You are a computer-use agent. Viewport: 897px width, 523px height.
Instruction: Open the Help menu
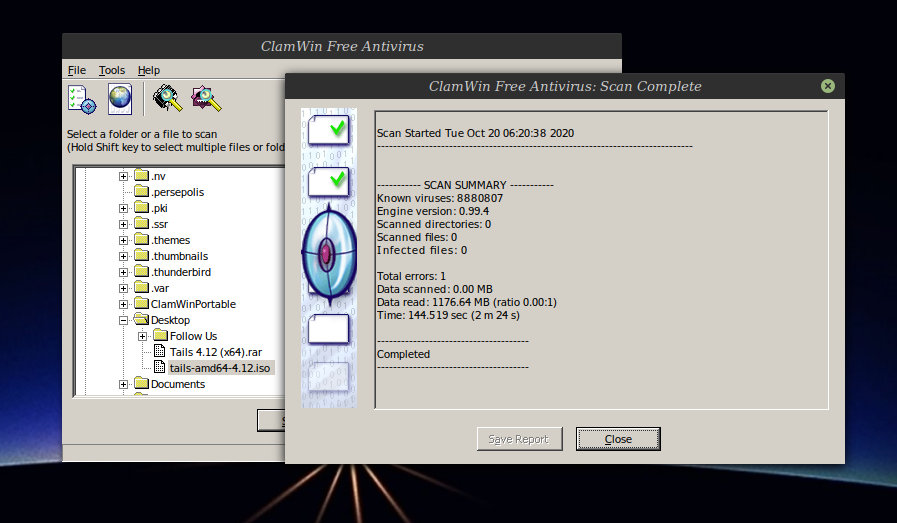pyautogui.click(x=149, y=70)
